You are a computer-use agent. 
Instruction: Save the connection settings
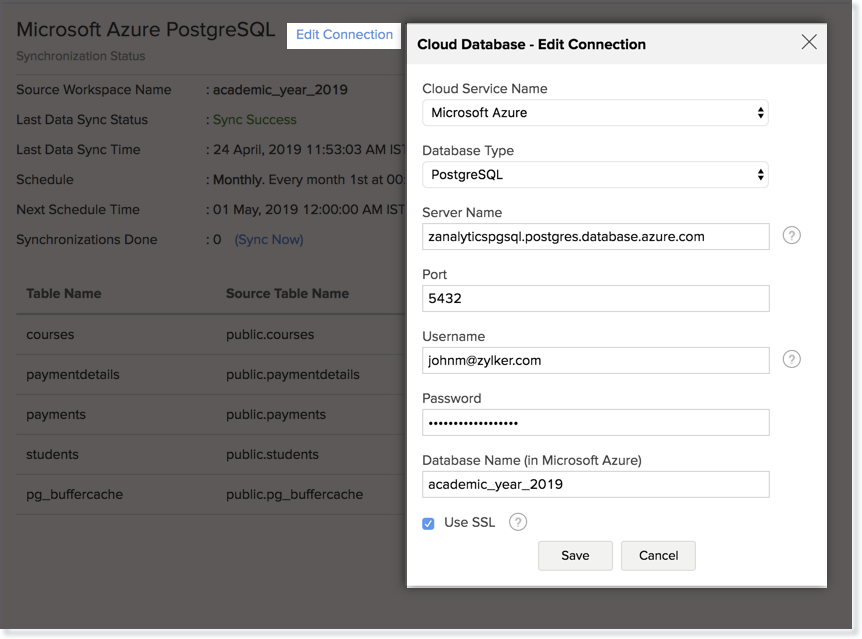click(575, 556)
